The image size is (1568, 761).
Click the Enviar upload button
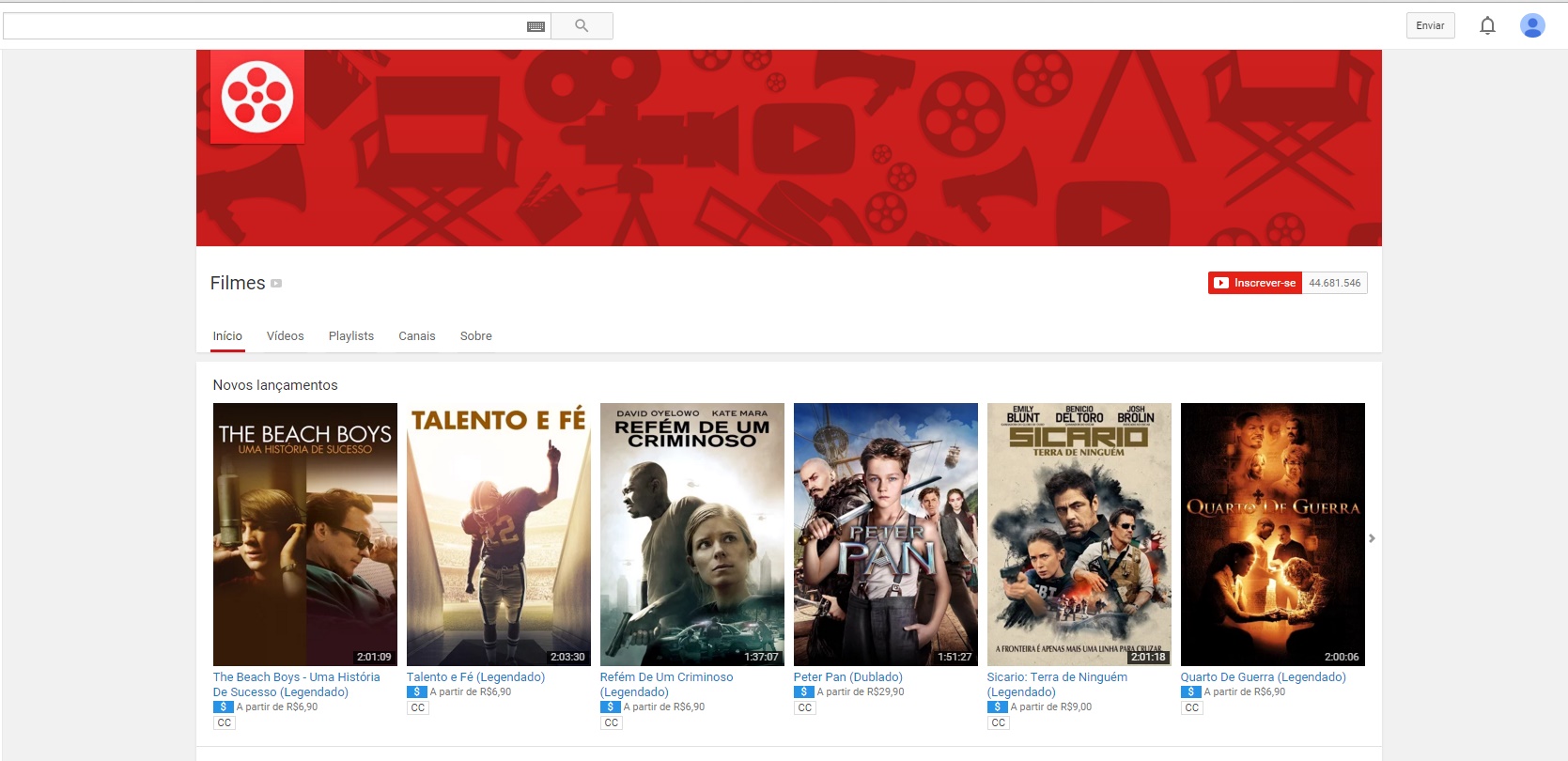1430,25
